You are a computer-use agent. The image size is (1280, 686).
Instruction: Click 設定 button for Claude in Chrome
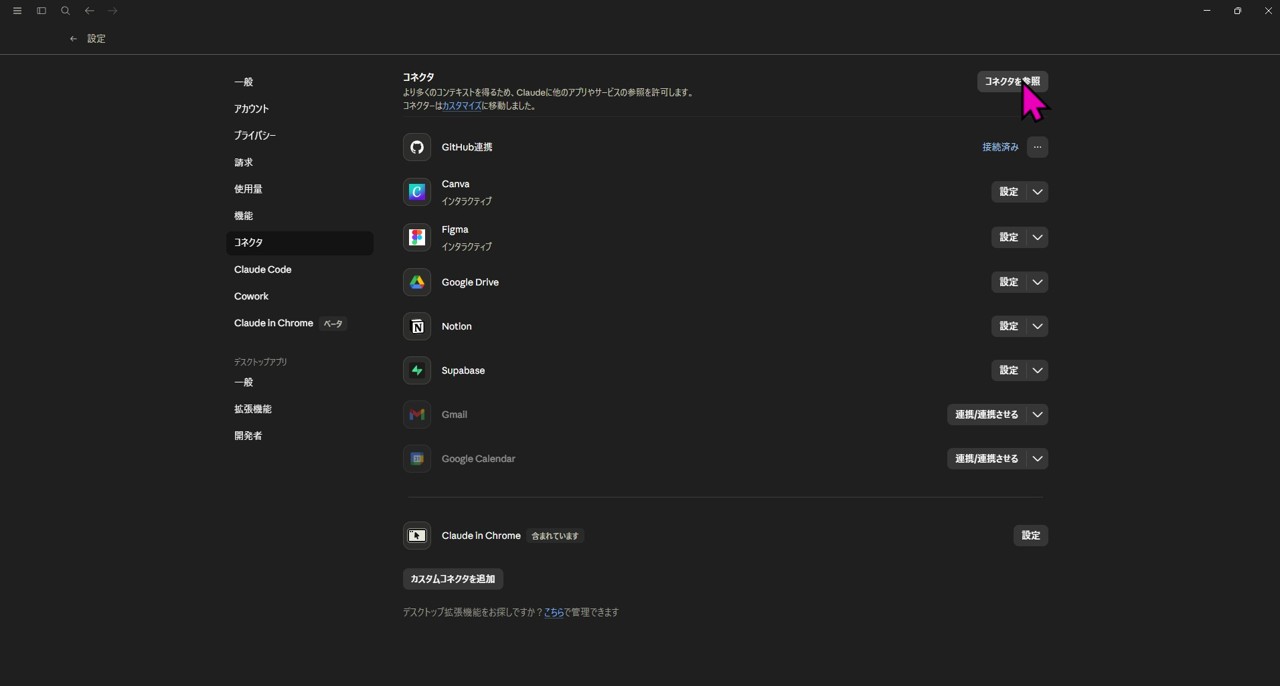pyautogui.click(x=1030, y=536)
